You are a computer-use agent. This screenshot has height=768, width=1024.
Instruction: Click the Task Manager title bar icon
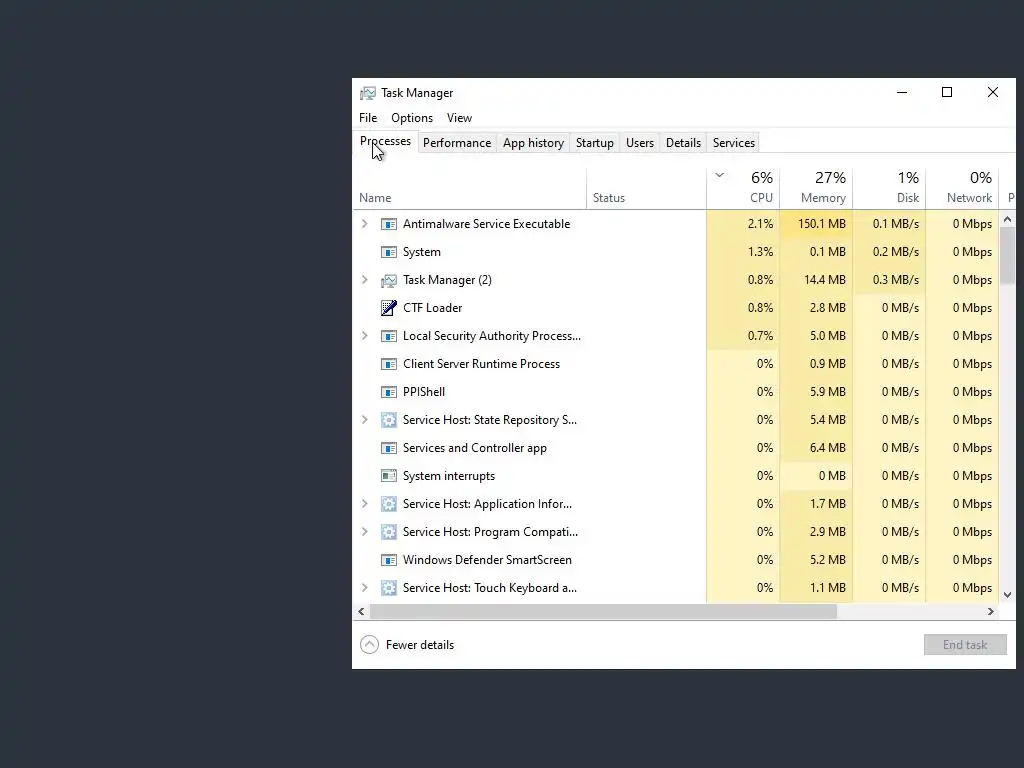pos(368,93)
